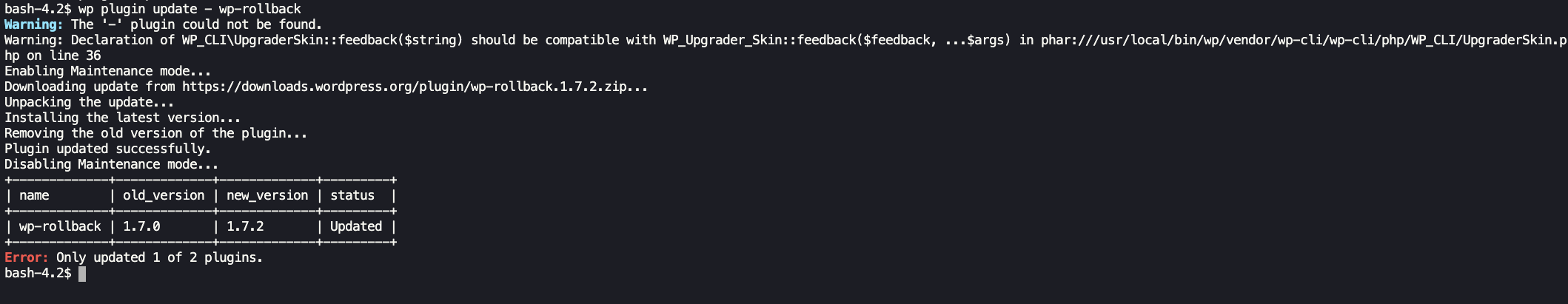
Task: Click the 'status' column header
Action: point(352,195)
